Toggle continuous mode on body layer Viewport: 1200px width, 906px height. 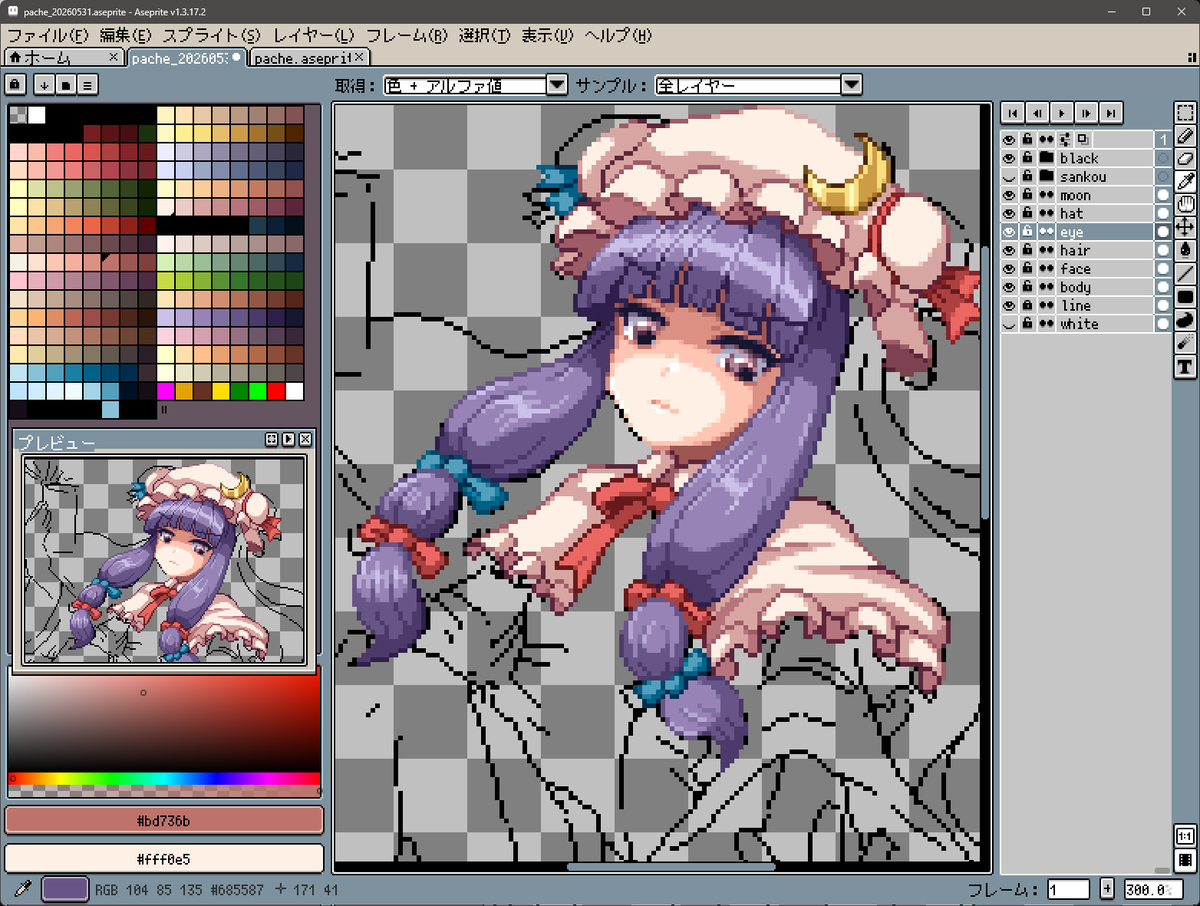click(1046, 287)
